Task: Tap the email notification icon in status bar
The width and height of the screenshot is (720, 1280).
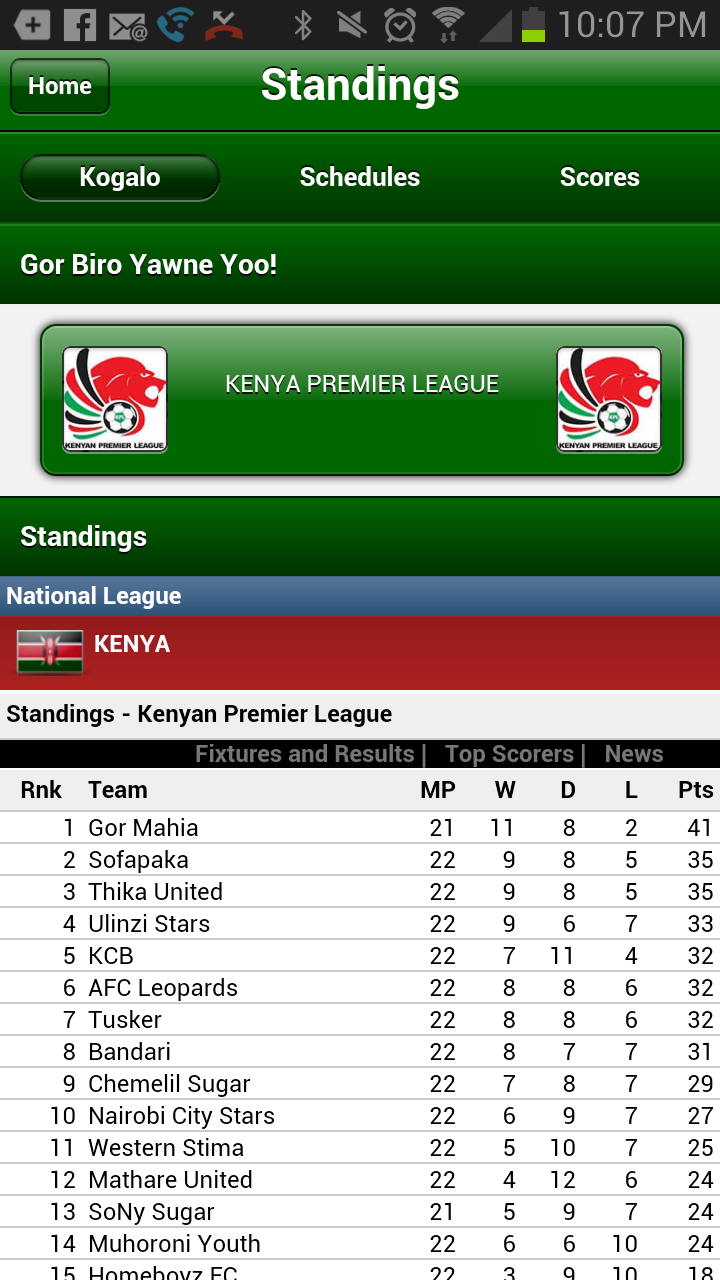Action: click(128, 24)
